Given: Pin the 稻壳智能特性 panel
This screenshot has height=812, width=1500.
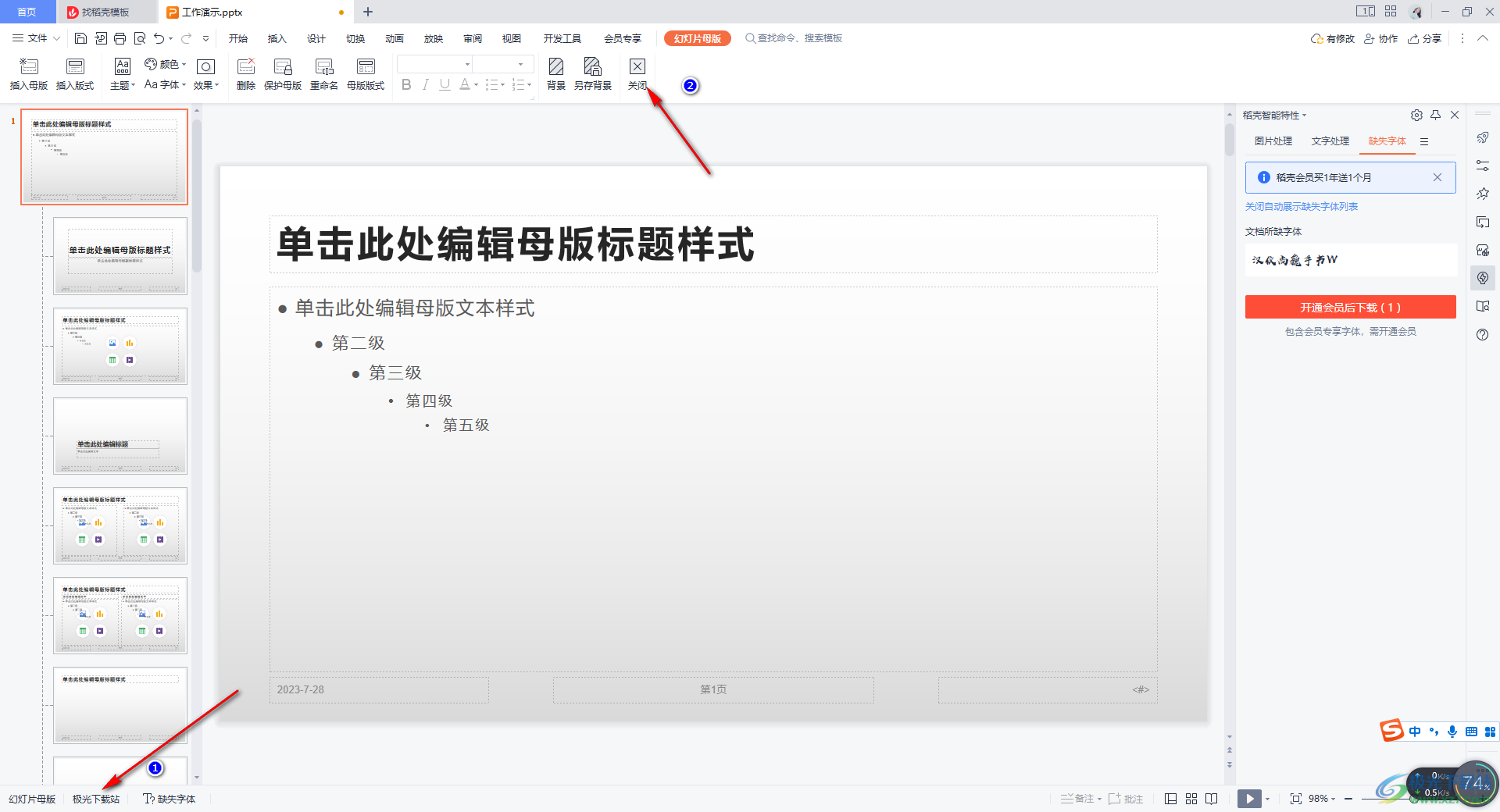Looking at the screenshot, I should pos(1435,115).
